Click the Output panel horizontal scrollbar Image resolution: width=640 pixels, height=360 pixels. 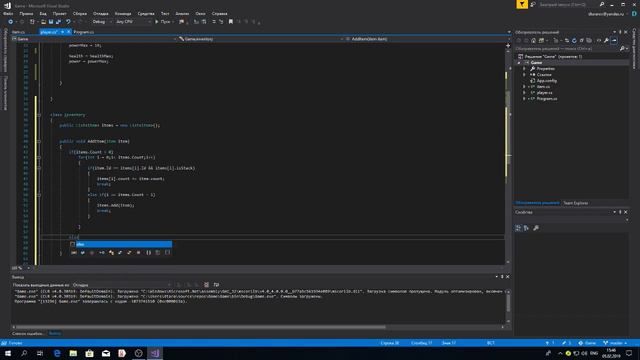tap(201, 327)
